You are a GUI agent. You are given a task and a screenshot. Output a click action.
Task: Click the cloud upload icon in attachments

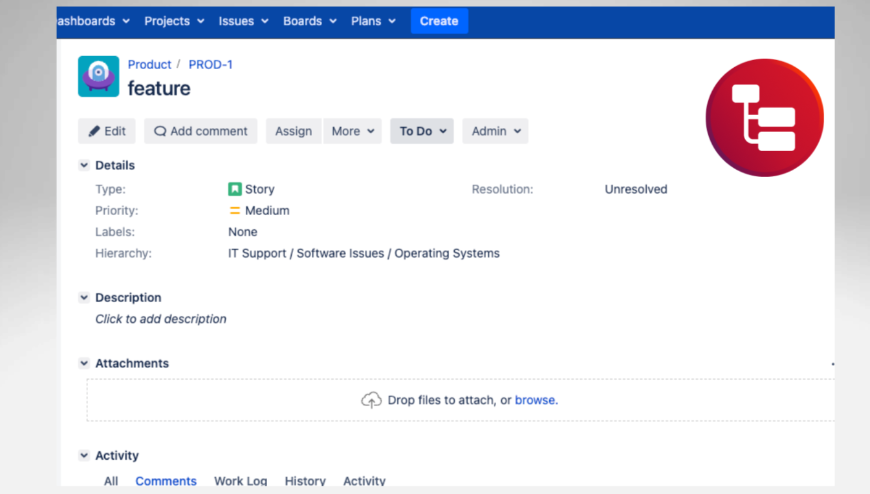point(371,400)
